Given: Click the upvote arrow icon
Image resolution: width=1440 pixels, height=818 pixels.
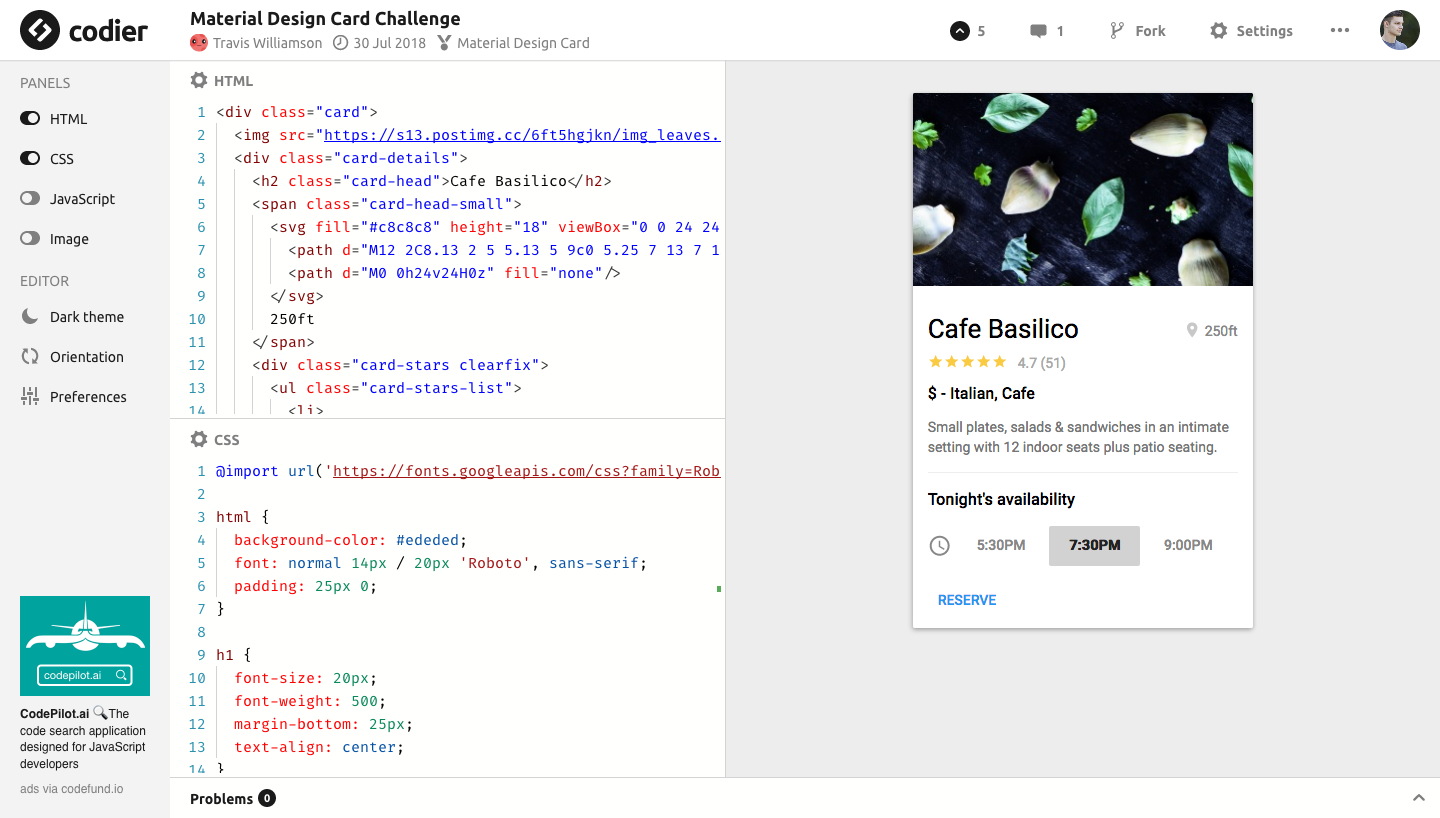Looking at the screenshot, I should point(960,31).
